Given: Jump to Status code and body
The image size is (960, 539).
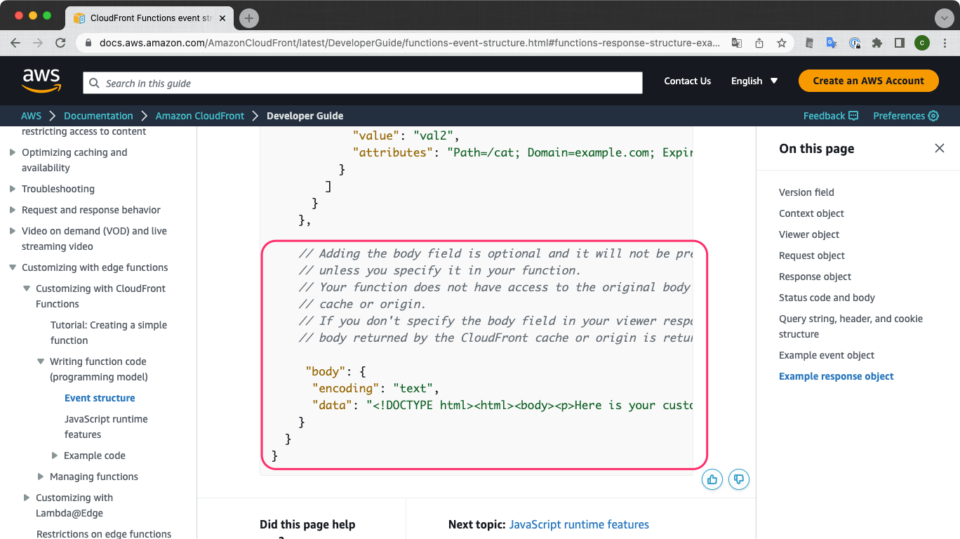Looking at the screenshot, I should (827, 298).
